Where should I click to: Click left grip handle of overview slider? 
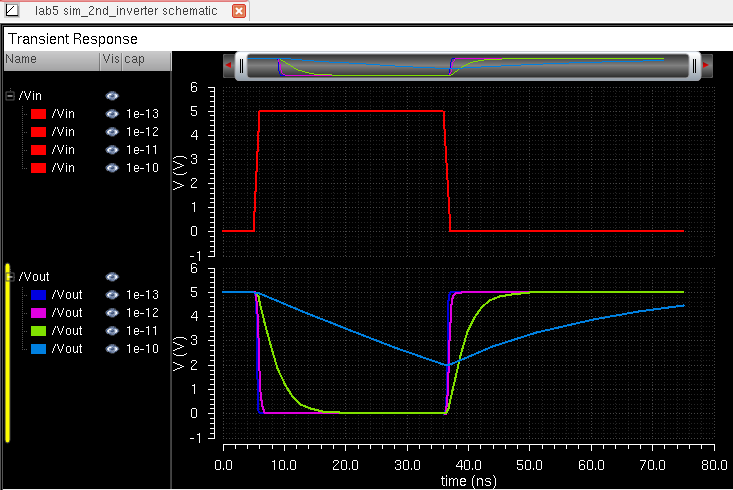(x=241, y=65)
